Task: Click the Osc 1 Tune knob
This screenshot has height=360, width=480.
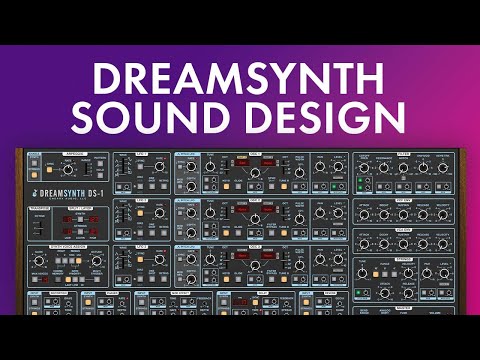Action: [x=210, y=166]
